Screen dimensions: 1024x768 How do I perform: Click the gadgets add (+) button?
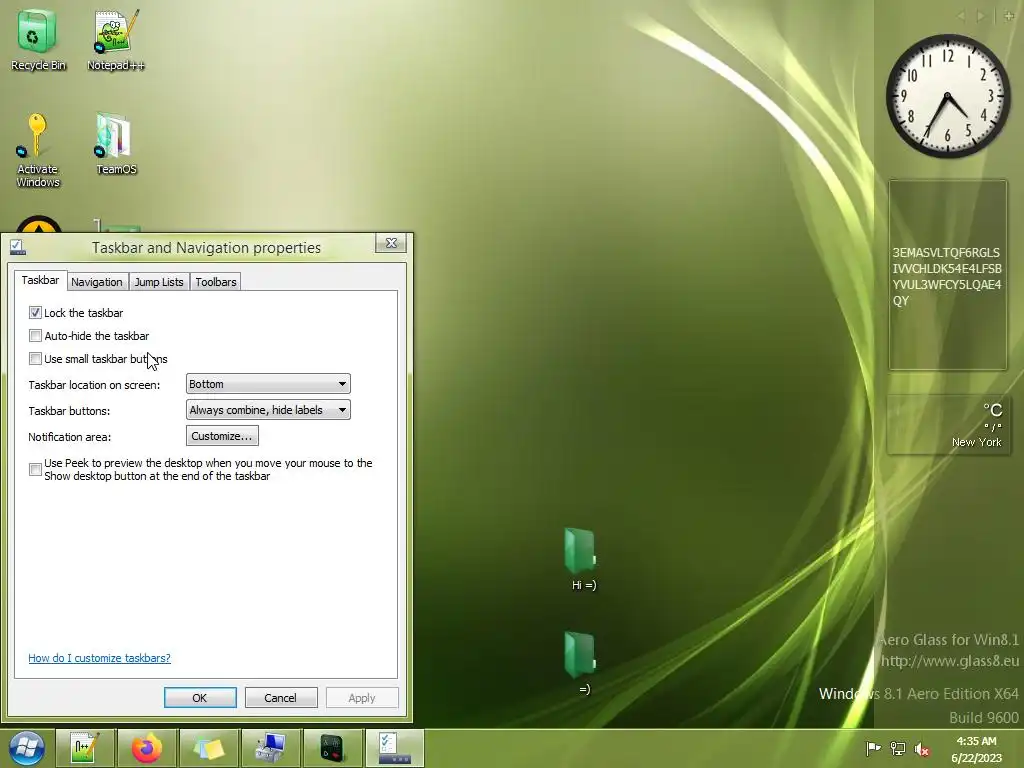tap(1009, 16)
